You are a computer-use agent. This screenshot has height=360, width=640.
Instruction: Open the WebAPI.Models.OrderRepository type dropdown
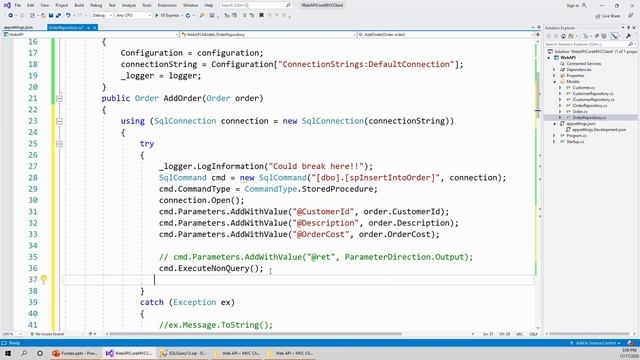(268, 35)
